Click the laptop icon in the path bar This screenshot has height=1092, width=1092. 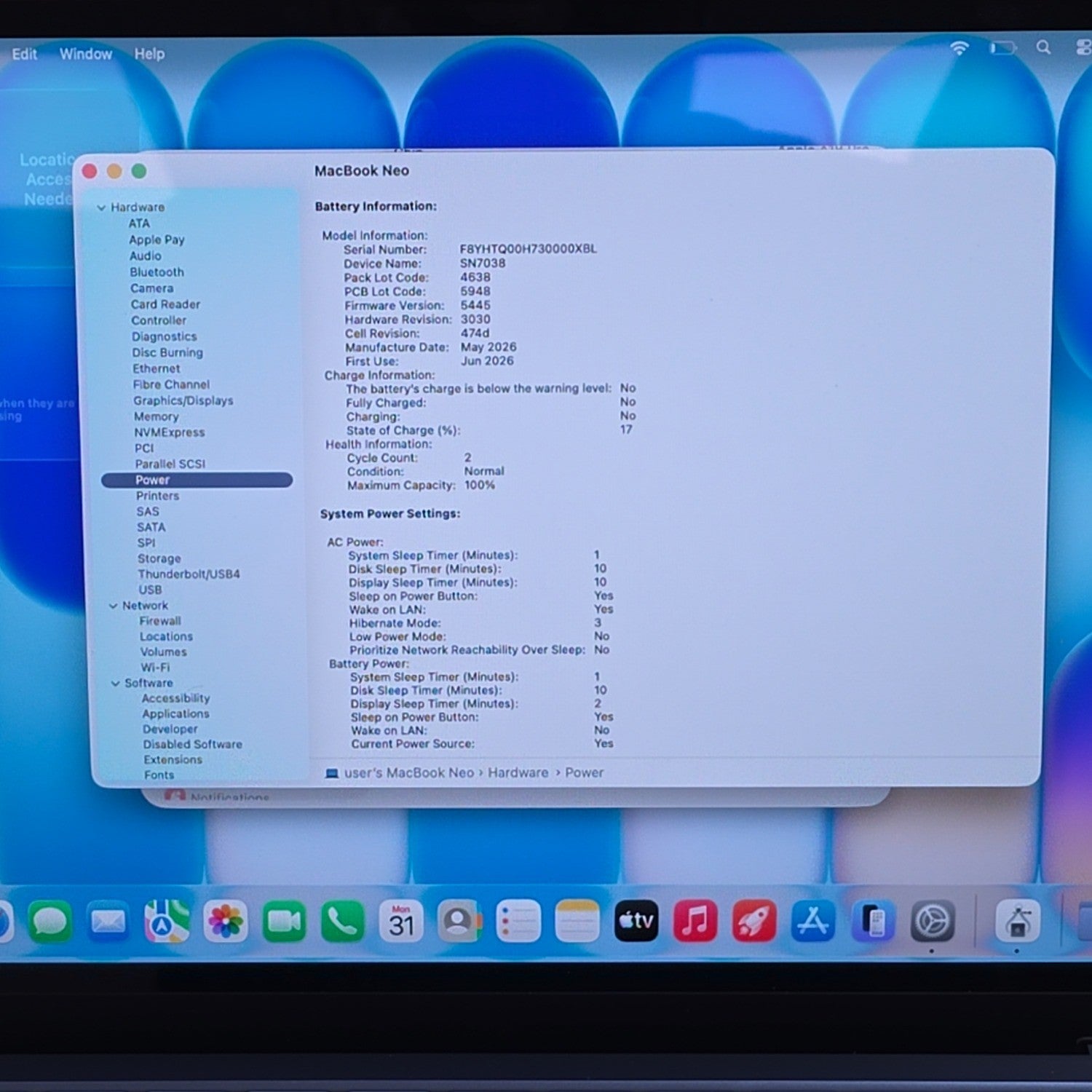point(332,773)
